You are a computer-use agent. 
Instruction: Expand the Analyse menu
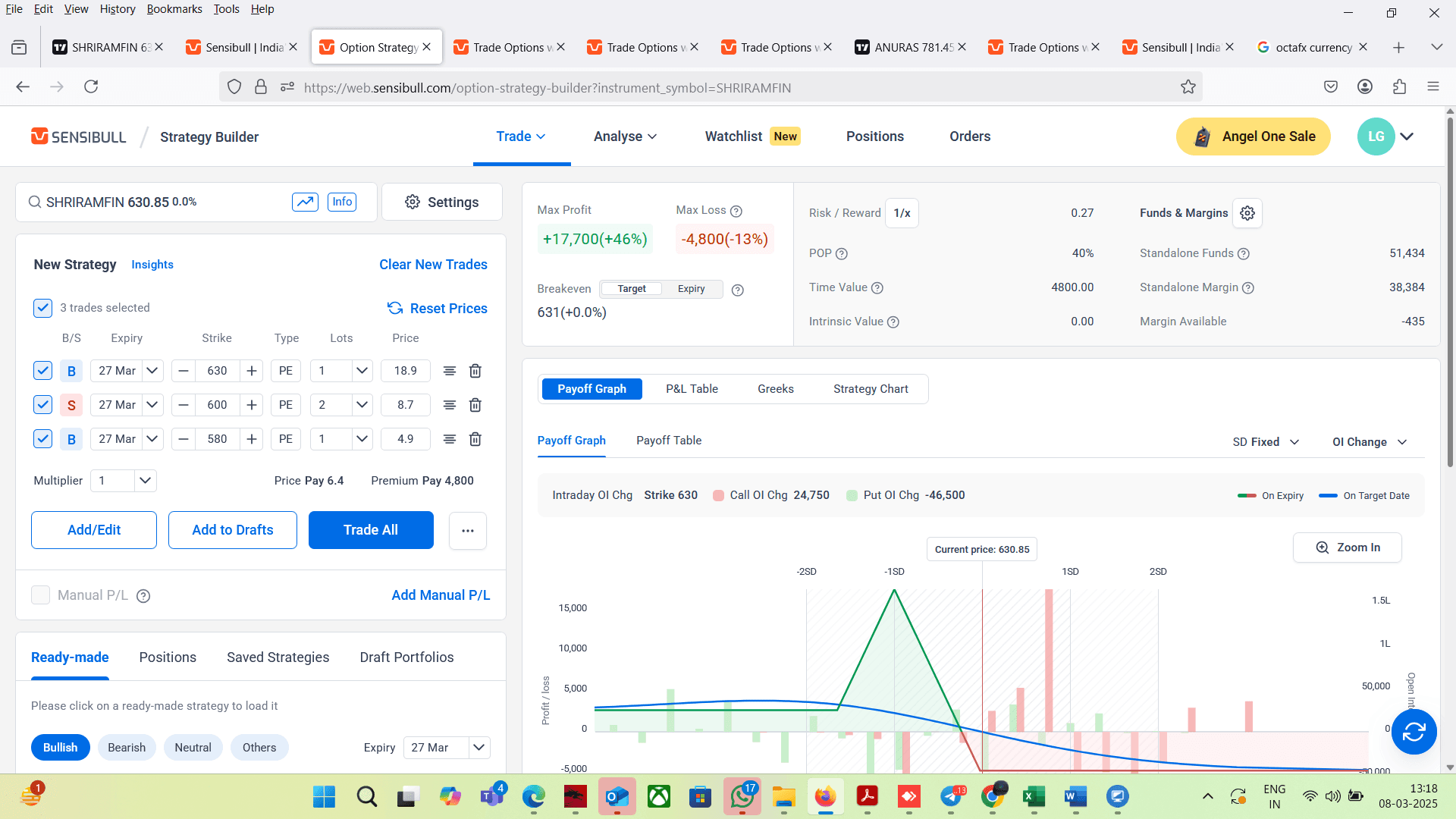pyautogui.click(x=625, y=136)
